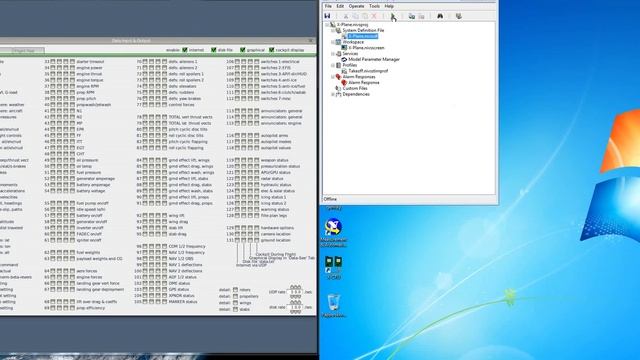Collapse the X-Plane.nivsproj root node
The image size is (640, 360).
(327, 24)
